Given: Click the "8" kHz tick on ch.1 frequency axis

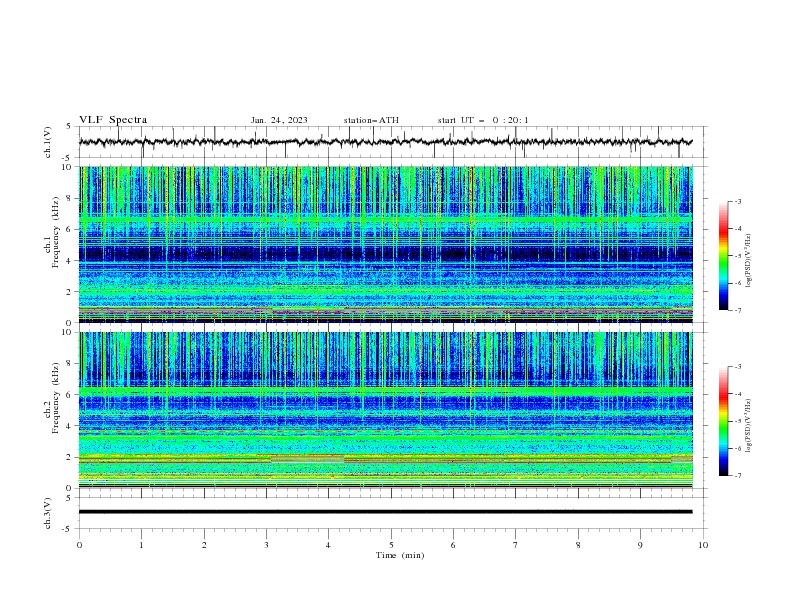Looking at the screenshot, I should click(x=70, y=198).
